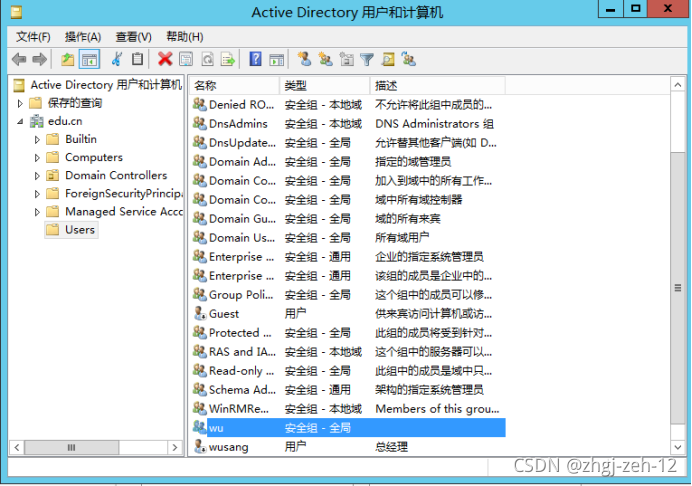Select the Guest user icon
The height and width of the screenshot is (486, 692).
tap(200, 313)
